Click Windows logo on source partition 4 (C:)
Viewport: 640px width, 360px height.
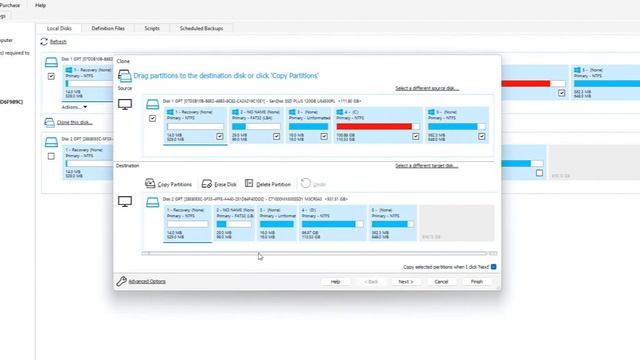tap(340, 112)
